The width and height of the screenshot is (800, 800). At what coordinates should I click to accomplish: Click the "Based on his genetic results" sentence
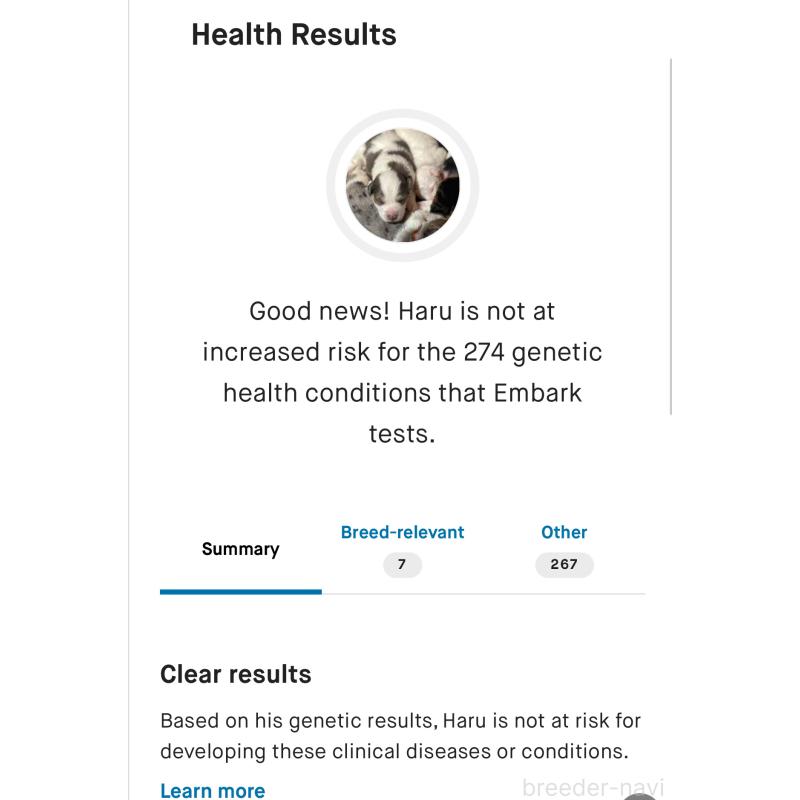point(400,720)
